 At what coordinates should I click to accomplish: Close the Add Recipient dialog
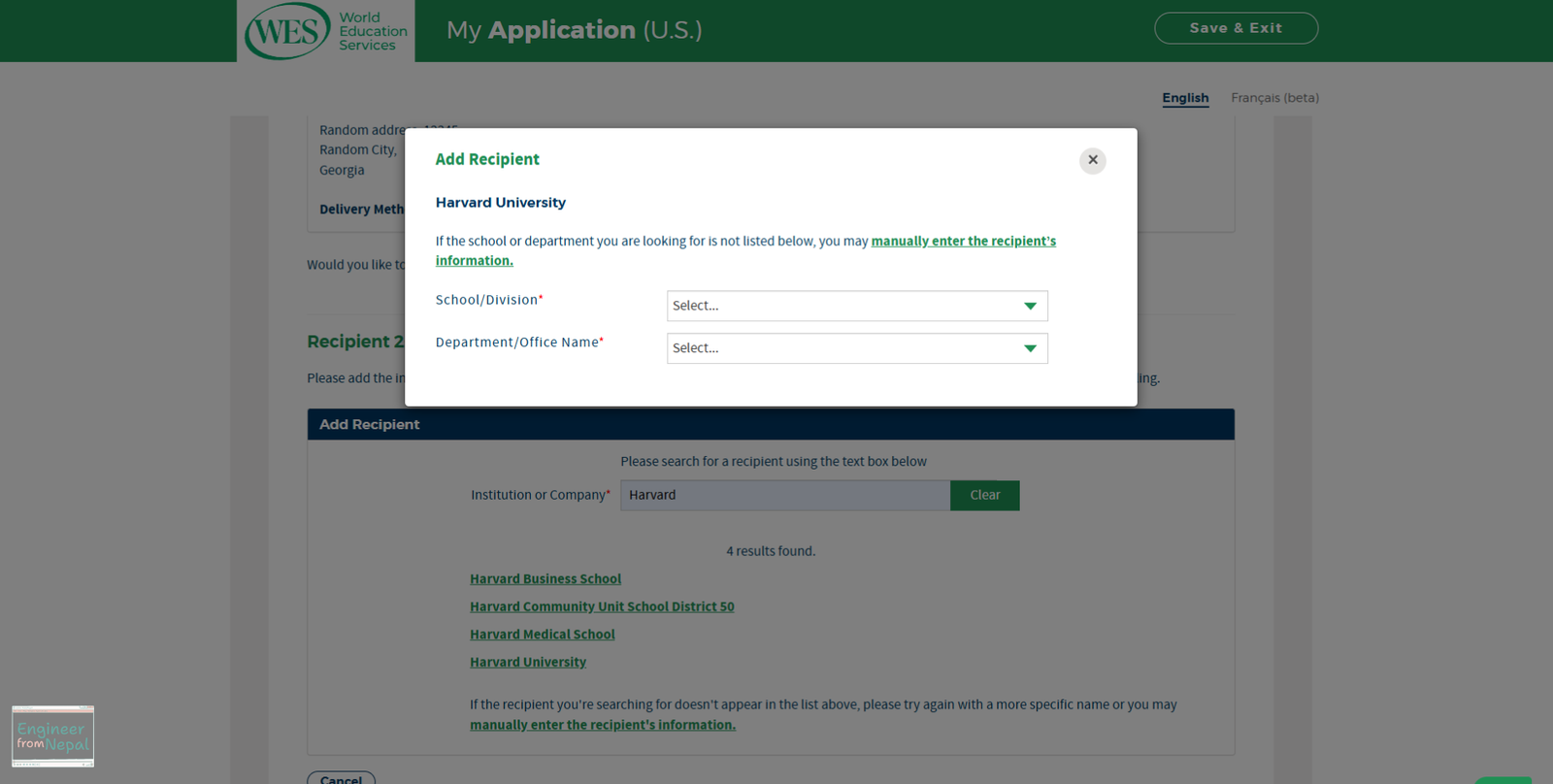click(x=1092, y=160)
